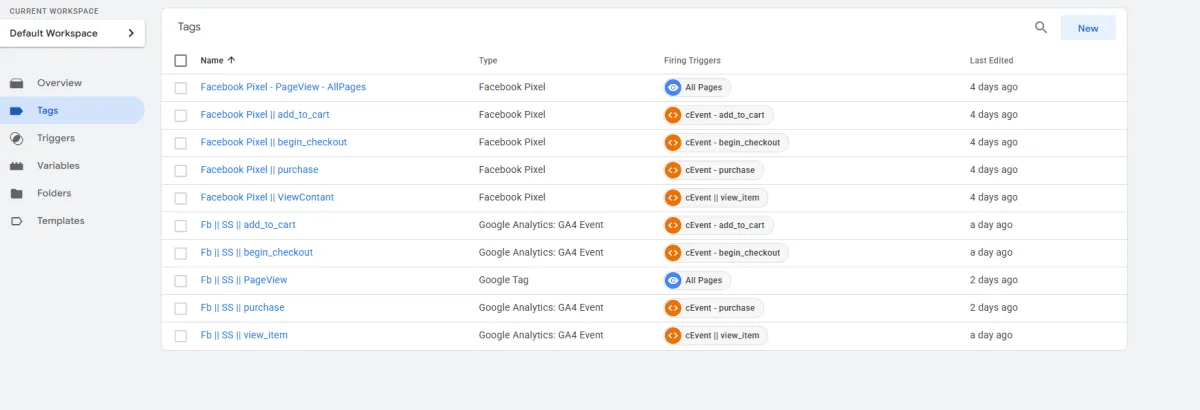
Task: Check the box for Facebook Pixel || purchase
Action: coord(181,170)
